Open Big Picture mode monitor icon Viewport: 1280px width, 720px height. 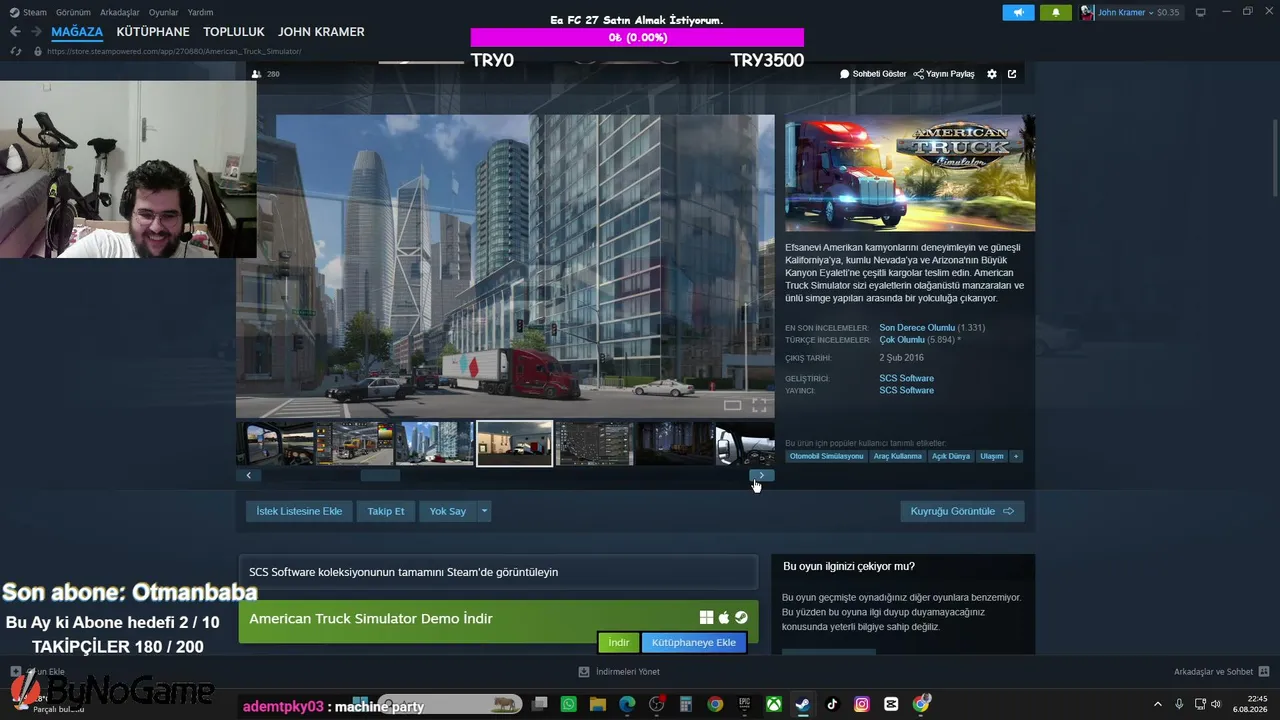pos(1201,12)
